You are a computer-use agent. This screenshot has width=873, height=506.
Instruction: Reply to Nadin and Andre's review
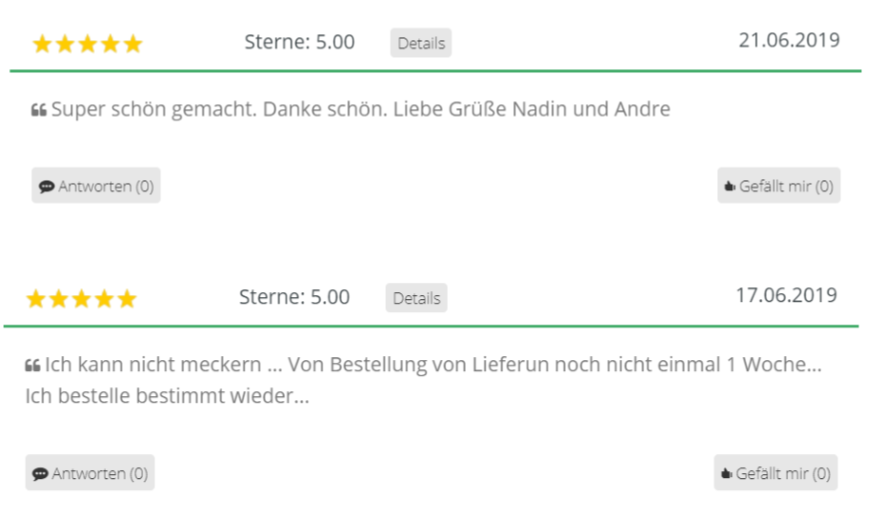[96, 185]
